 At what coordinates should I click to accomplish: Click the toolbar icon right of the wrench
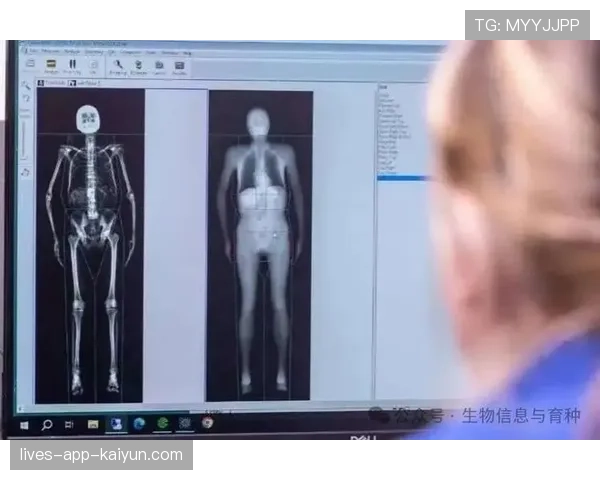[139, 67]
